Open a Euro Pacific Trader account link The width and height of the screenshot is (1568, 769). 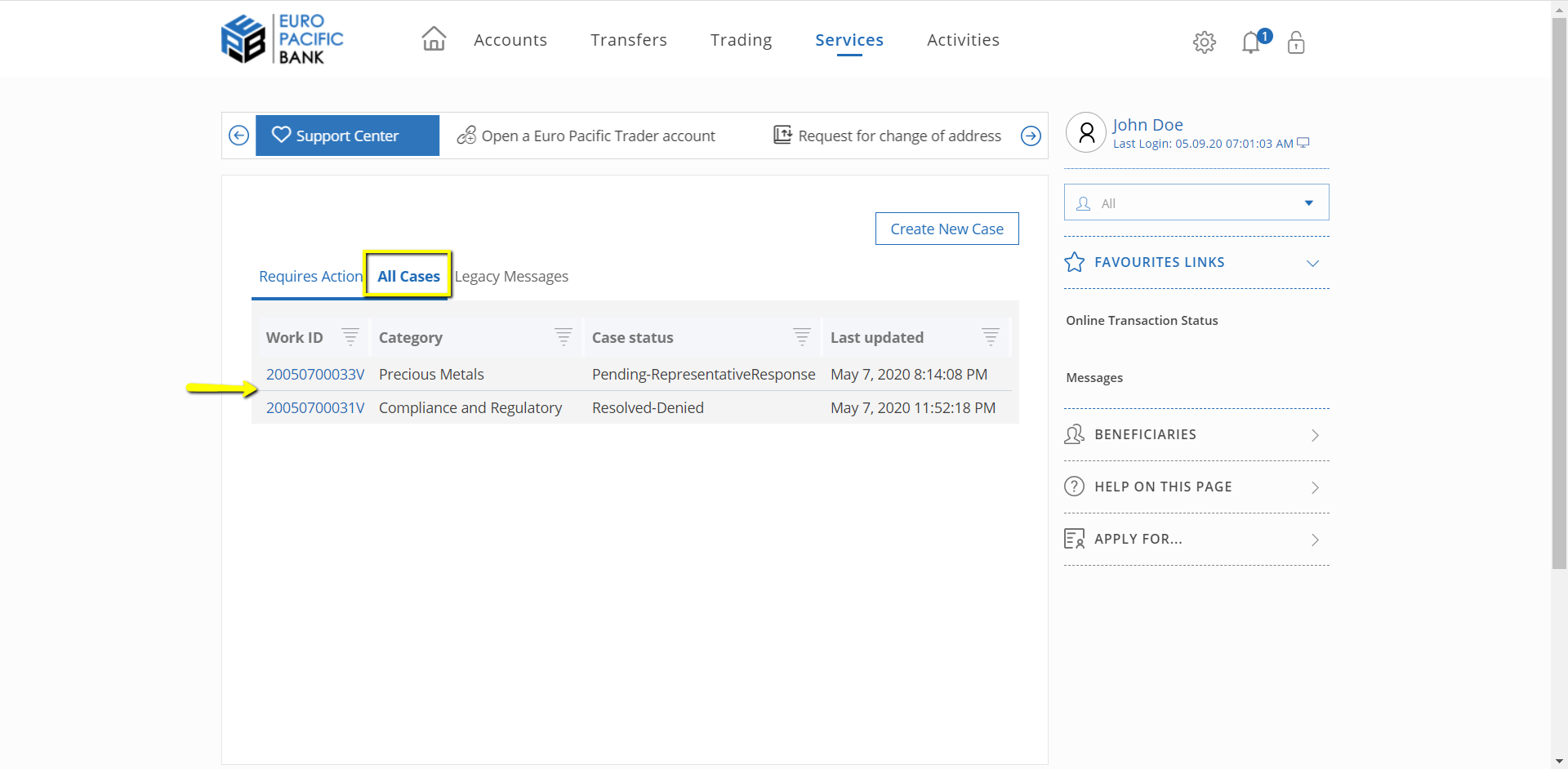pyautogui.click(x=586, y=136)
